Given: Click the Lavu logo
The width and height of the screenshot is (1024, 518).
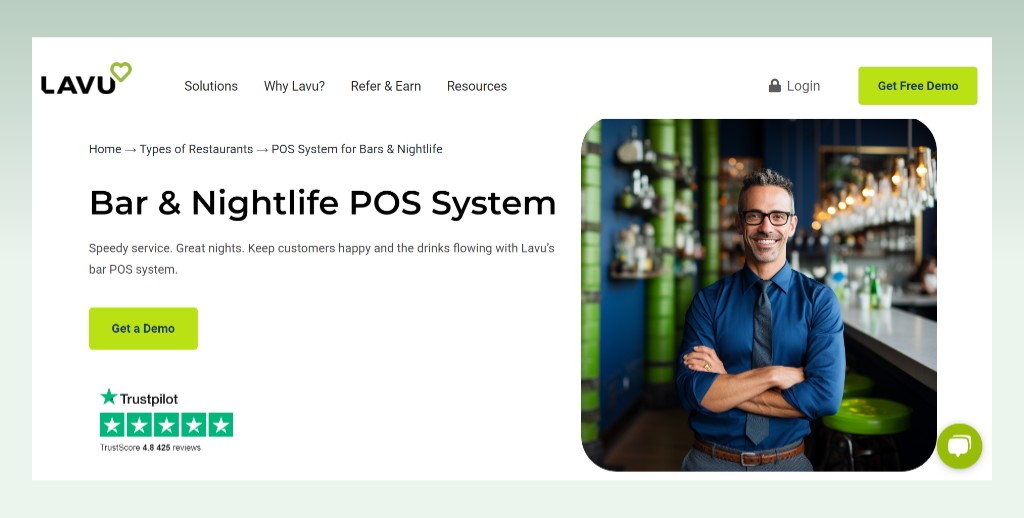Looking at the screenshot, I should 86,78.
